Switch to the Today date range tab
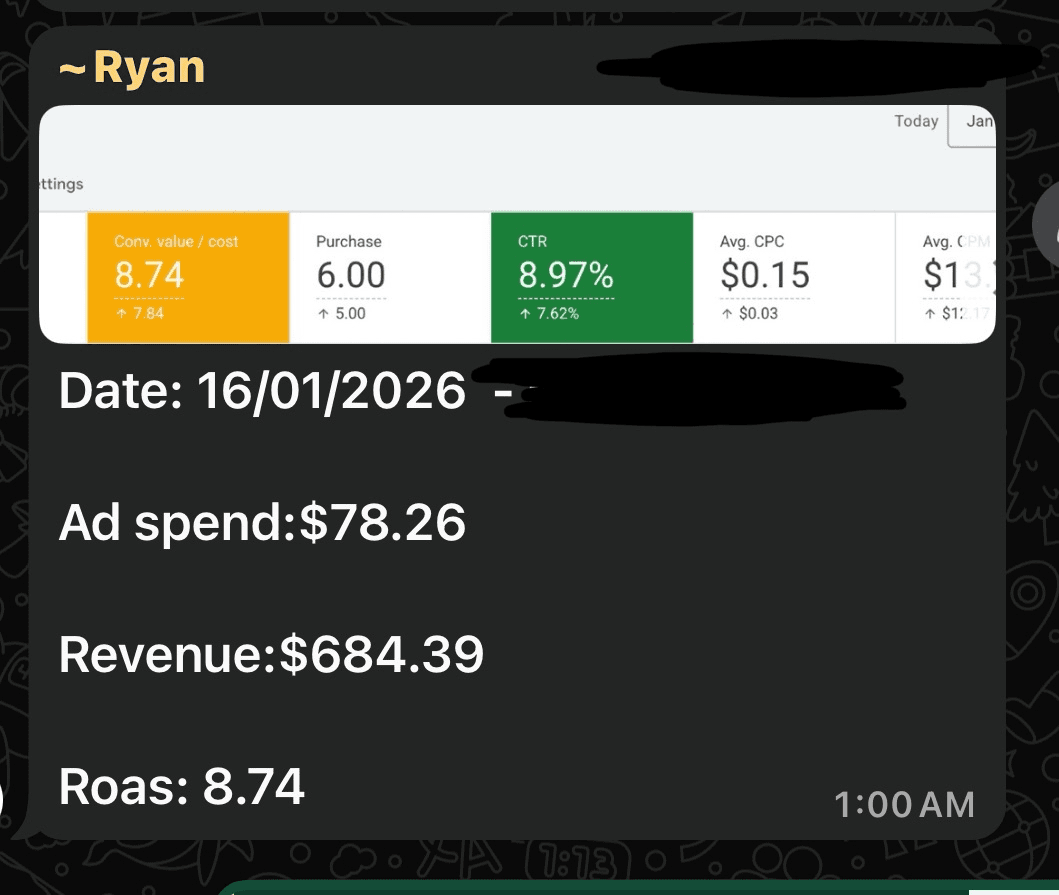1059x895 pixels. (915, 121)
